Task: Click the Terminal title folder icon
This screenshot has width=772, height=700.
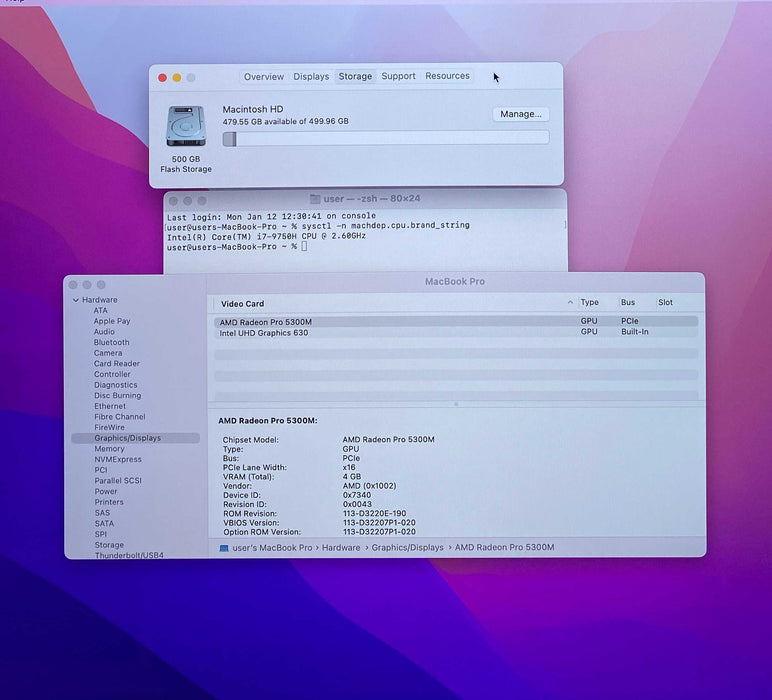Action: pos(315,199)
